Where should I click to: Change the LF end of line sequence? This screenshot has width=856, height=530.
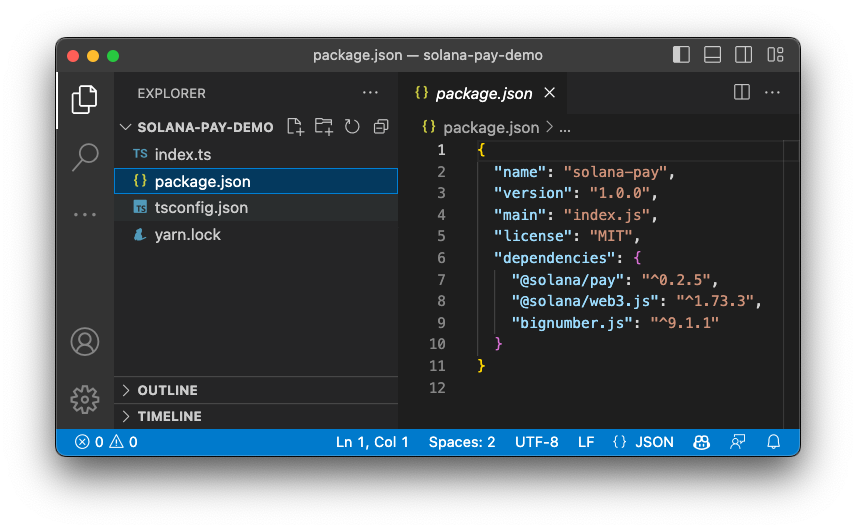586,442
